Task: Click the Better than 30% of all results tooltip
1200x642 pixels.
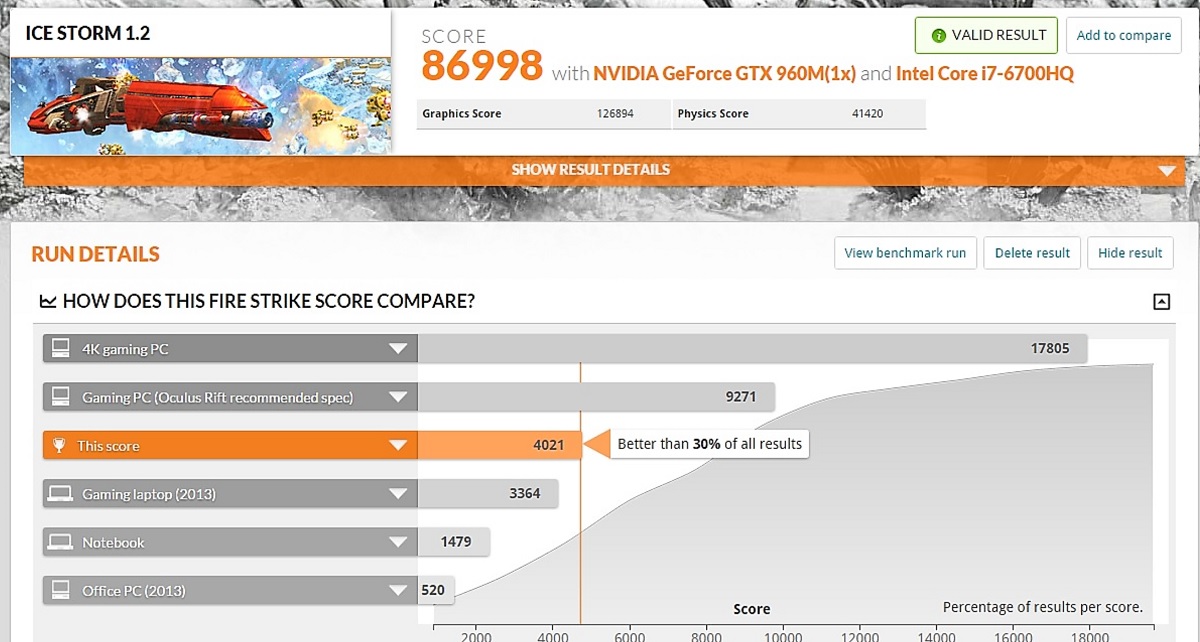Action: 709,444
